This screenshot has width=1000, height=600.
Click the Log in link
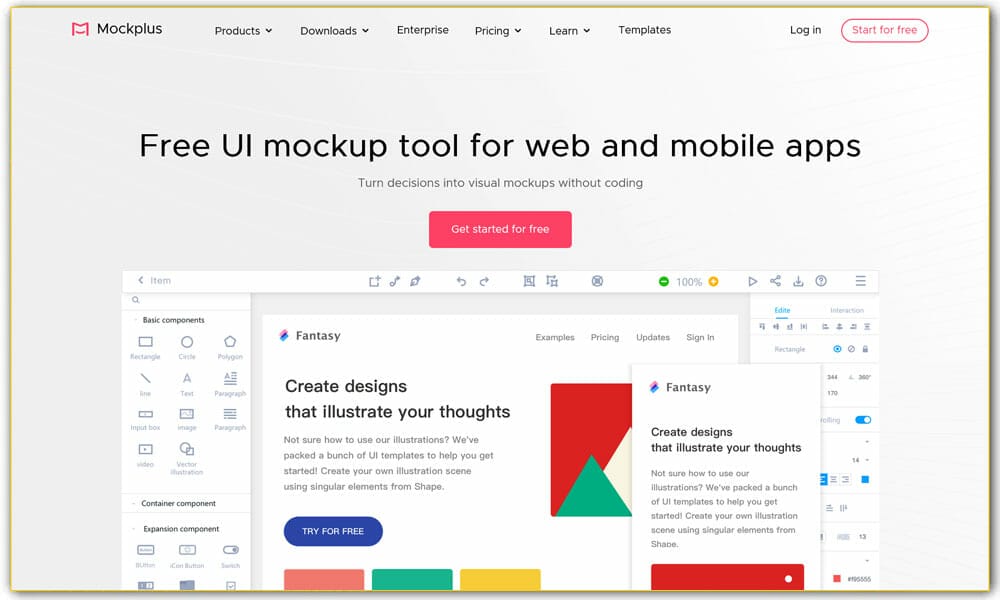(x=805, y=30)
